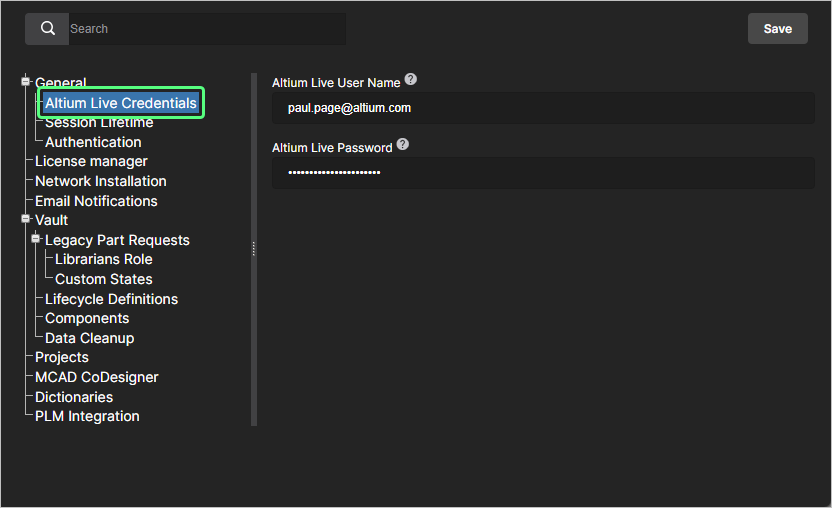The width and height of the screenshot is (832, 508).
Task: Open the Authentication settings page
Action: pyautogui.click(x=93, y=142)
